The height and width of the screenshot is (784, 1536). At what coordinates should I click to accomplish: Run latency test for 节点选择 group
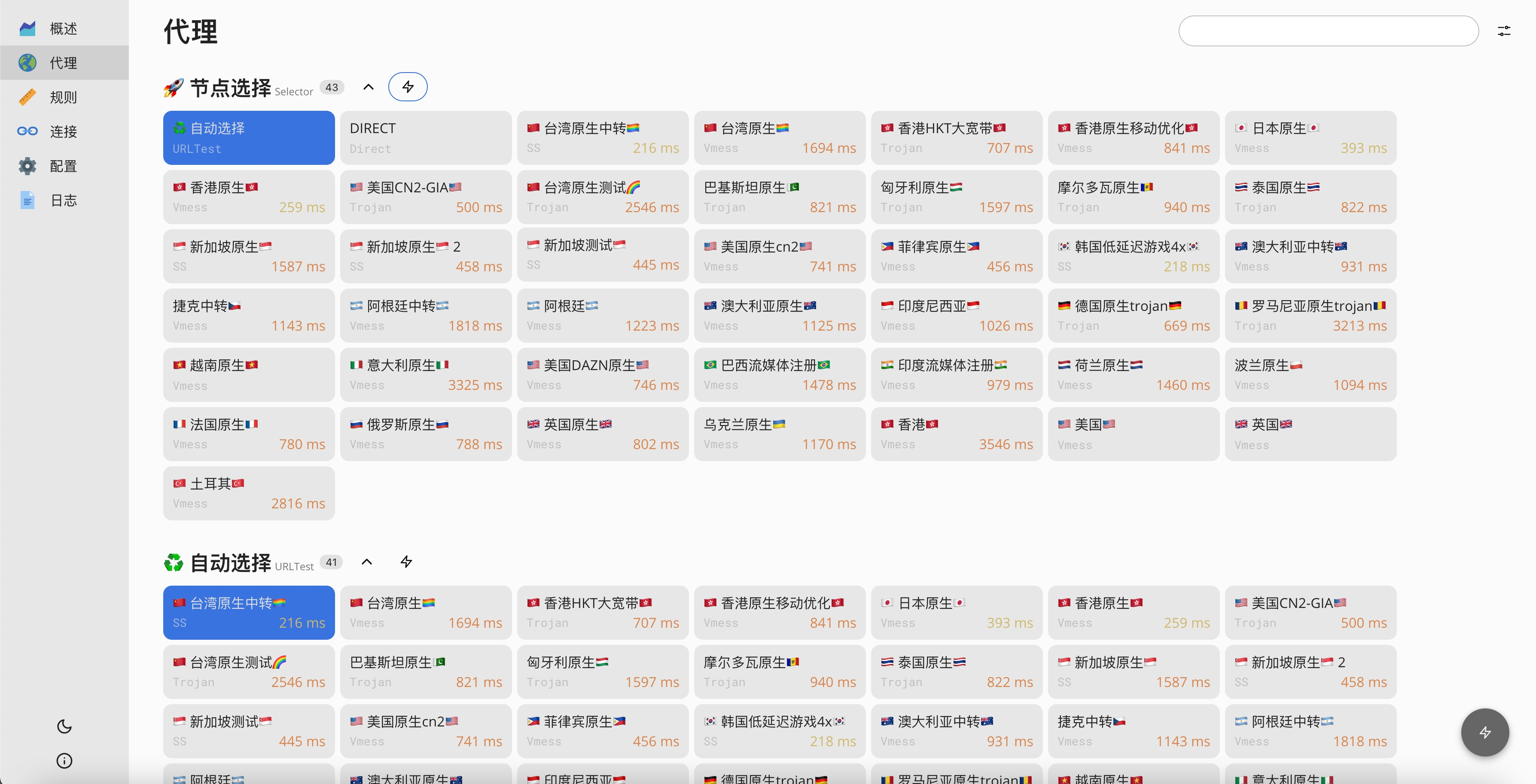coord(407,87)
